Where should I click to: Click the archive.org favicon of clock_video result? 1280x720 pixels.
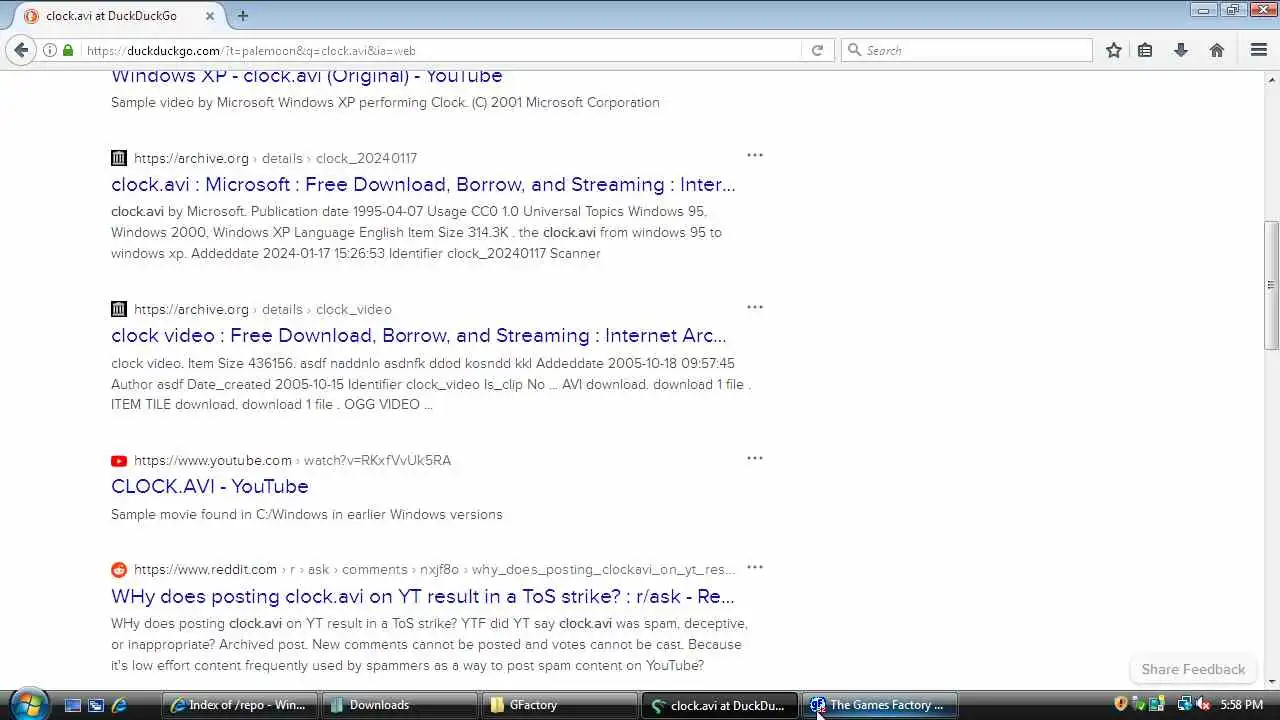tap(119, 309)
